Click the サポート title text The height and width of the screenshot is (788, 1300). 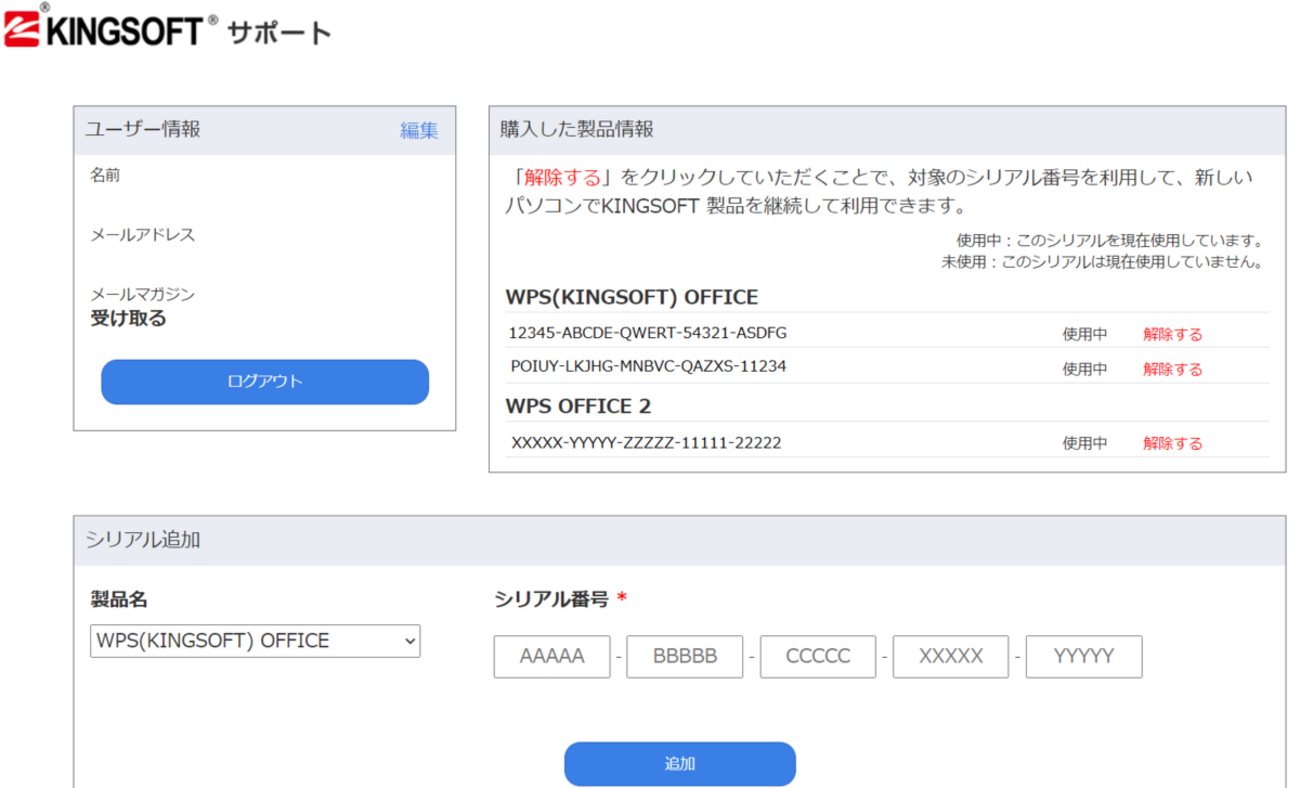click(x=279, y=32)
